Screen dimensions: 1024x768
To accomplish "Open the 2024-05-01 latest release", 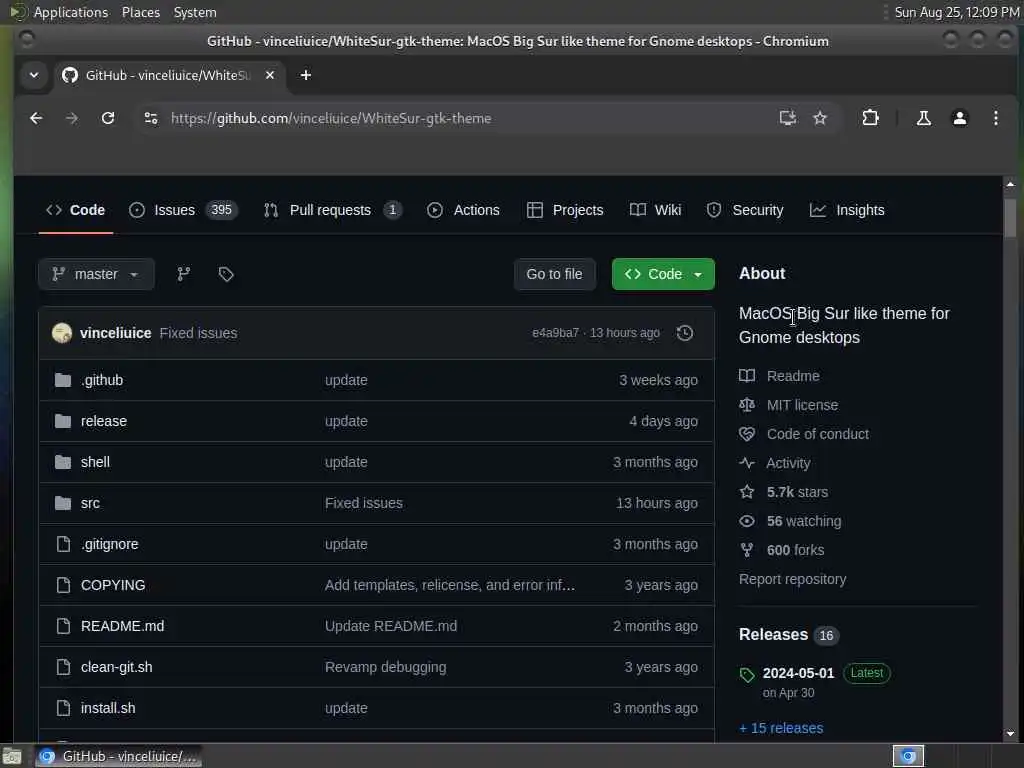I will (798, 673).
